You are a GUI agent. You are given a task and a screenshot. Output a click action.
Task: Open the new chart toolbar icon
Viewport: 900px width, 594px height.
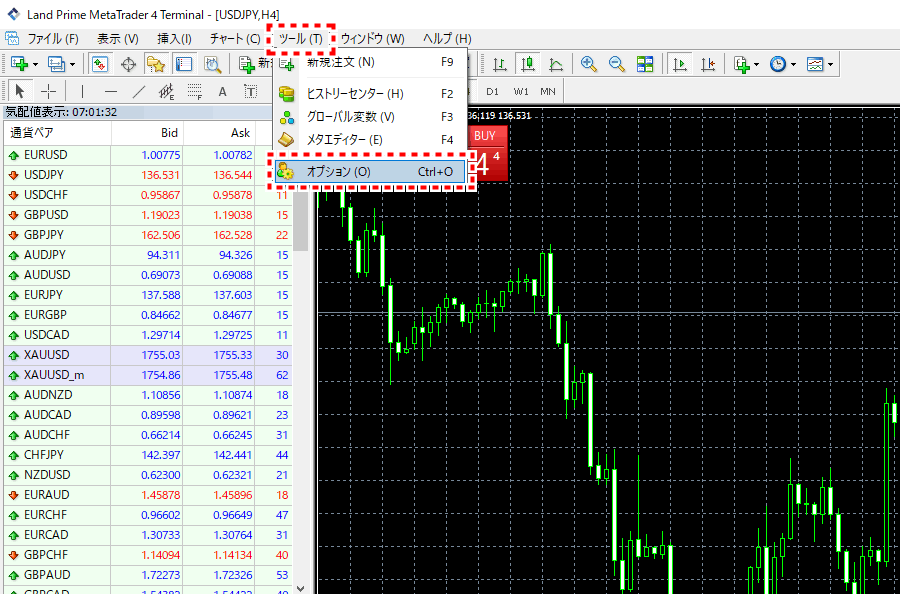19,64
